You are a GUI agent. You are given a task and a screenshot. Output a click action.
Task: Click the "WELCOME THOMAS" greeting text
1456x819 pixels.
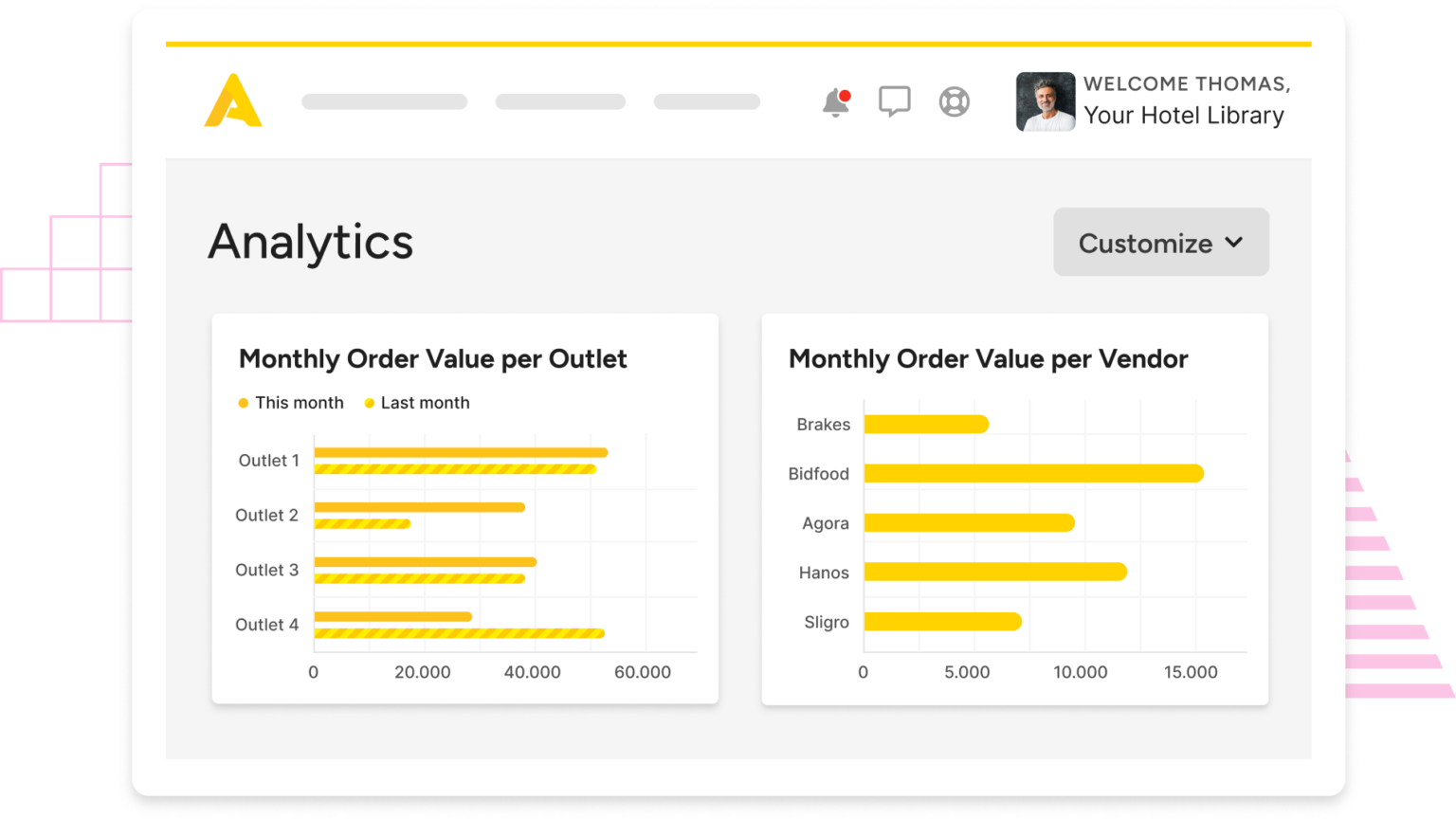(1186, 83)
